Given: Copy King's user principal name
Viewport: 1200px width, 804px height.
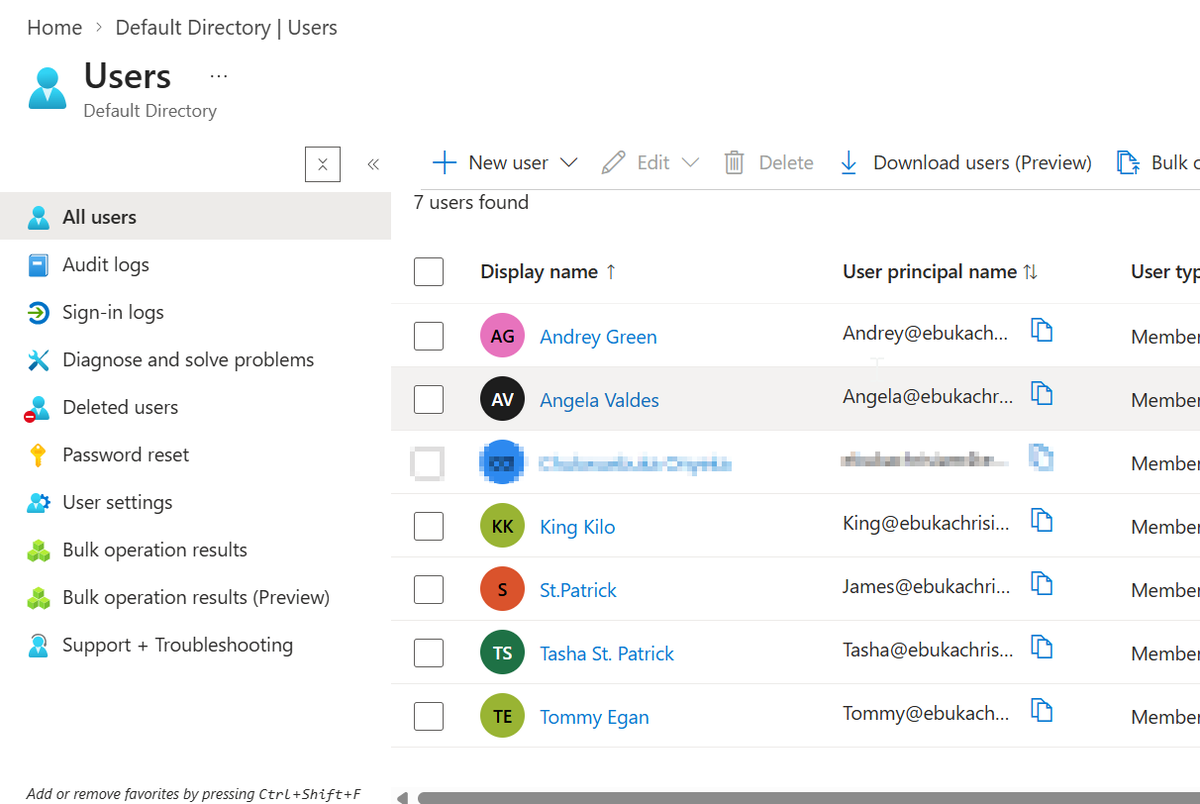Looking at the screenshot, I should [1041, 521].
